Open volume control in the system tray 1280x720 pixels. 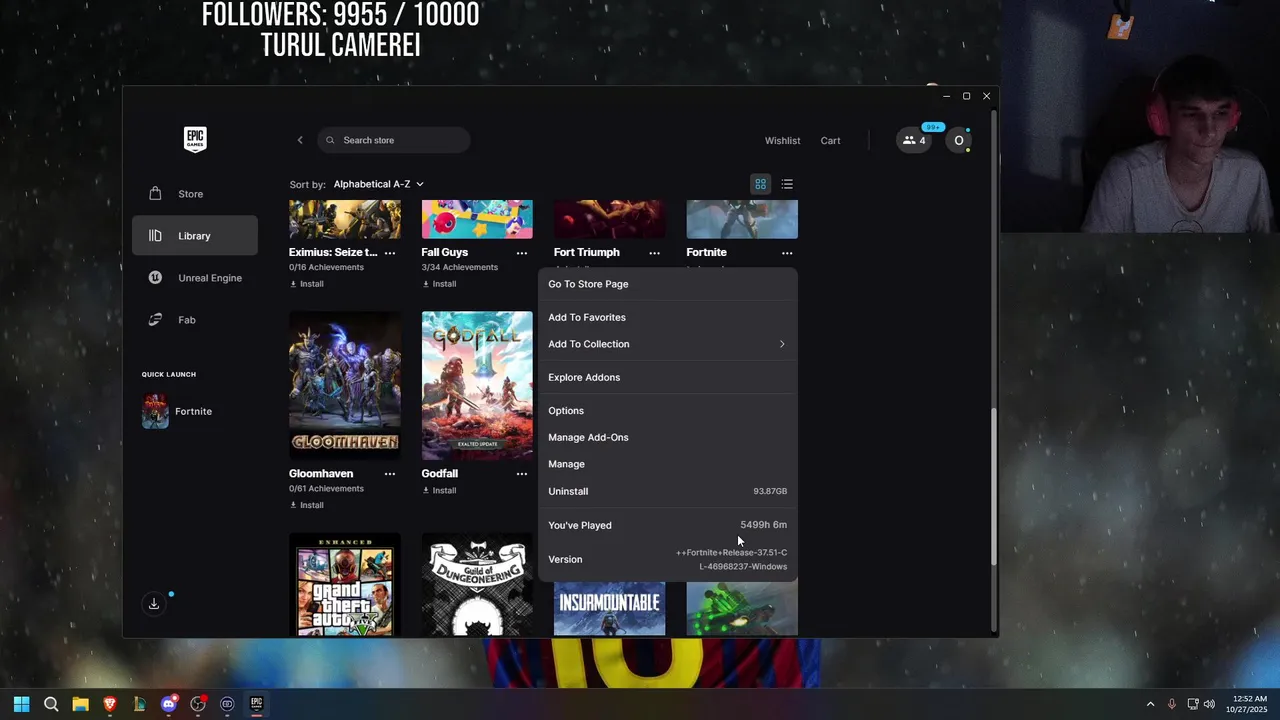click(1210, 704)
